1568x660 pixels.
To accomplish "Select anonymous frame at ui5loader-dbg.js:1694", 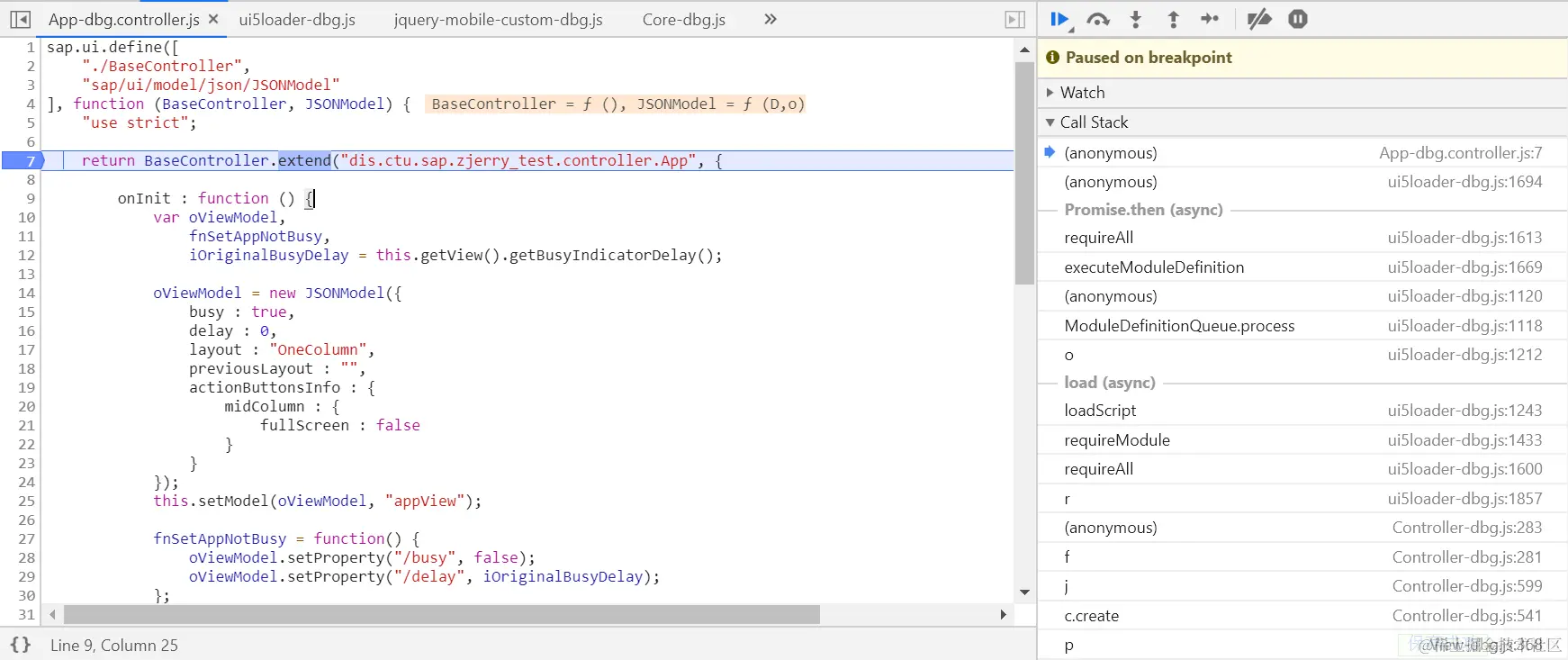I will 1302,182.
